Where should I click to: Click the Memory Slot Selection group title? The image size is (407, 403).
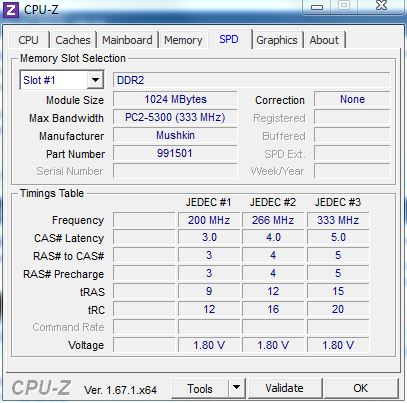[x=73, y=58]
